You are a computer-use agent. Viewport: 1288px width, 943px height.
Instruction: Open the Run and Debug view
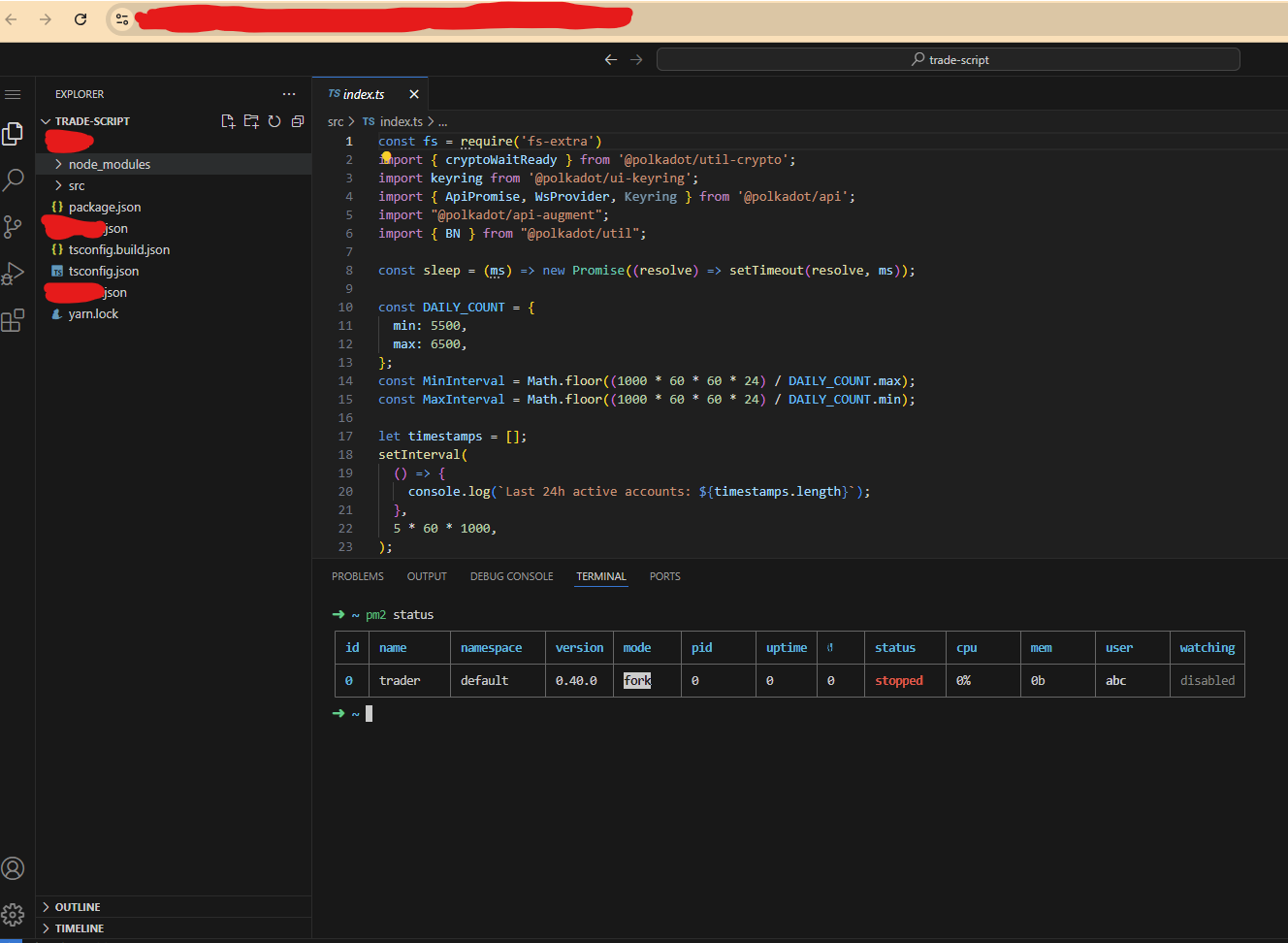13,274
